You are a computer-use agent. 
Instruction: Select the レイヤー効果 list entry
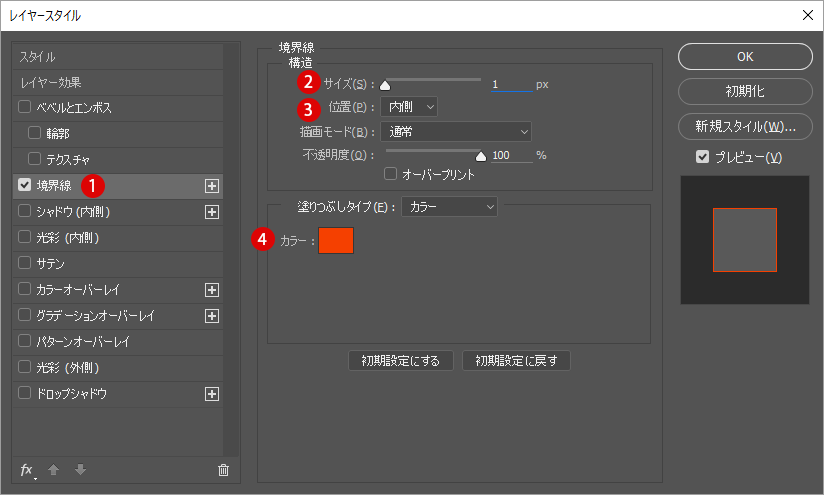tap(118, 82)
